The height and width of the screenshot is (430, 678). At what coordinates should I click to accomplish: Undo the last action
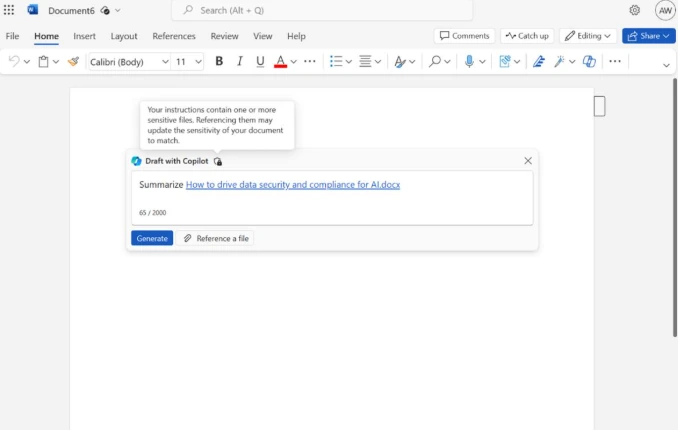point(14,61)
